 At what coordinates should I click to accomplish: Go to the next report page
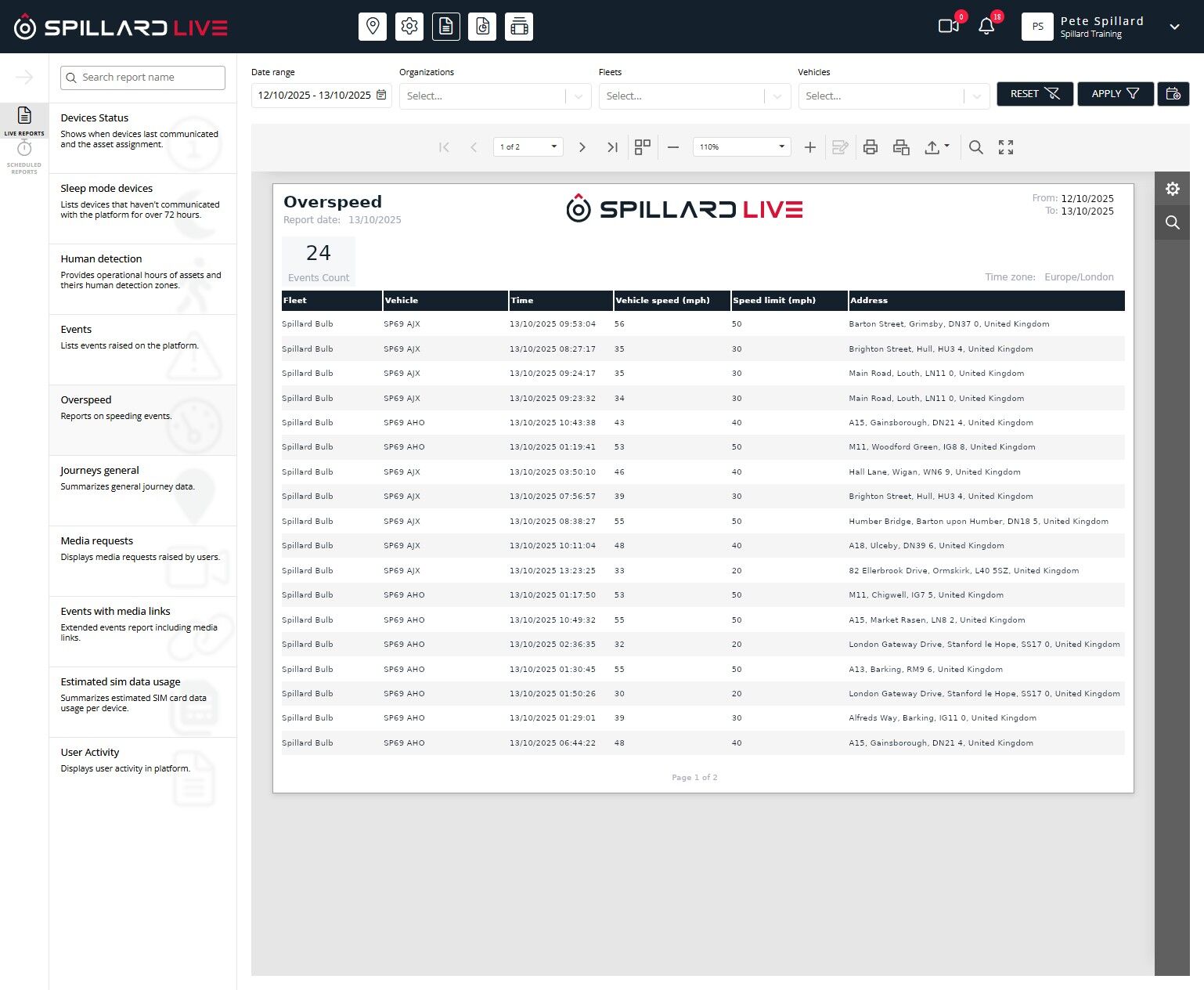[x=582, y=147]
